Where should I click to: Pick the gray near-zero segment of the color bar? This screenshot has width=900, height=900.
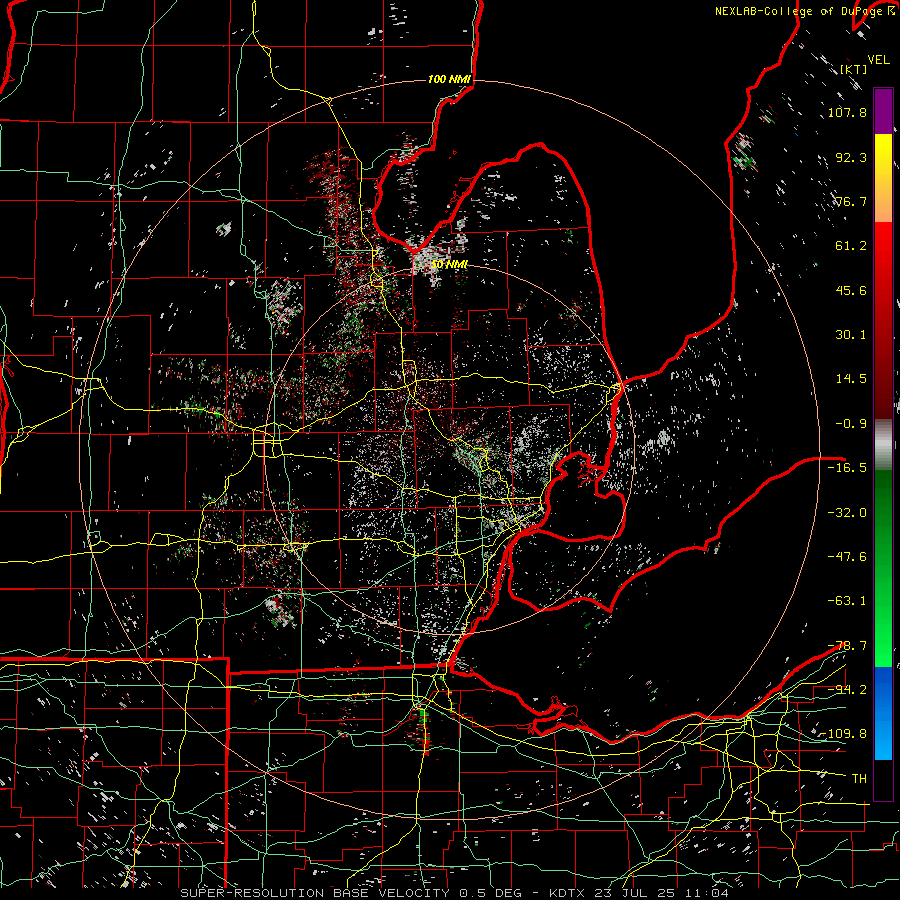[x=883, y=445]
